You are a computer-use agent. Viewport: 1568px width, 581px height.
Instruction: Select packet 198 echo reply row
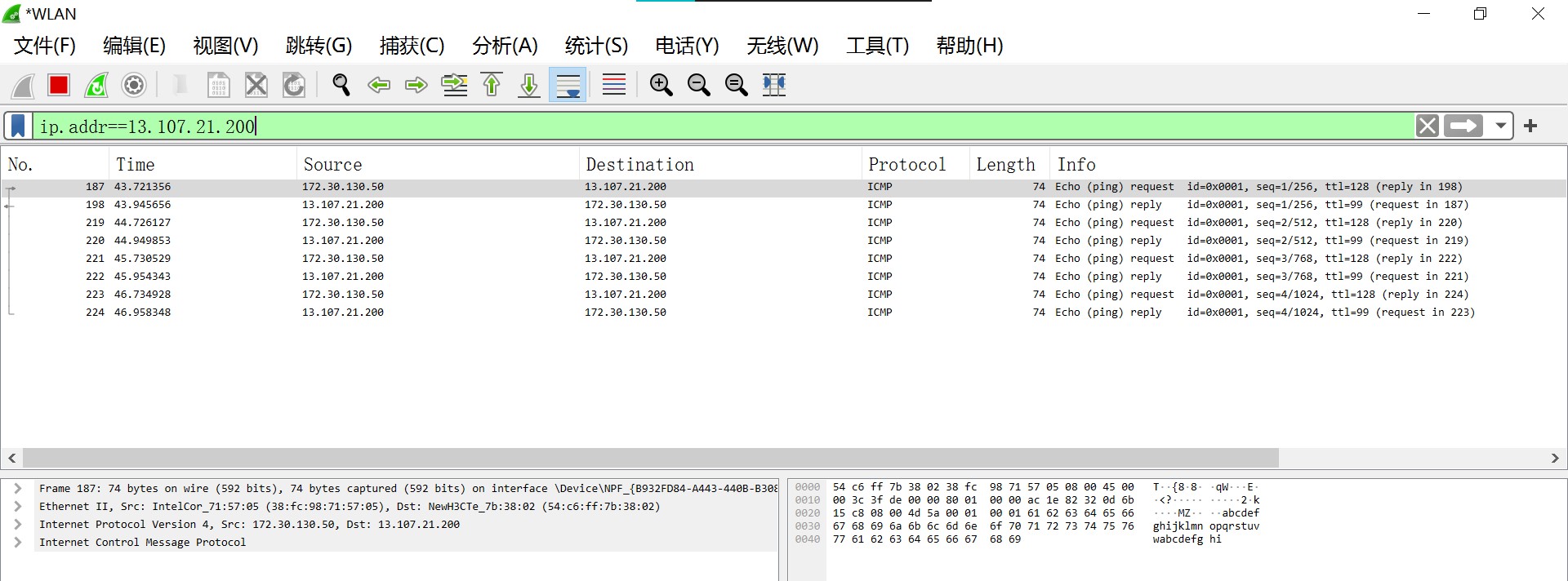point(784,205)
